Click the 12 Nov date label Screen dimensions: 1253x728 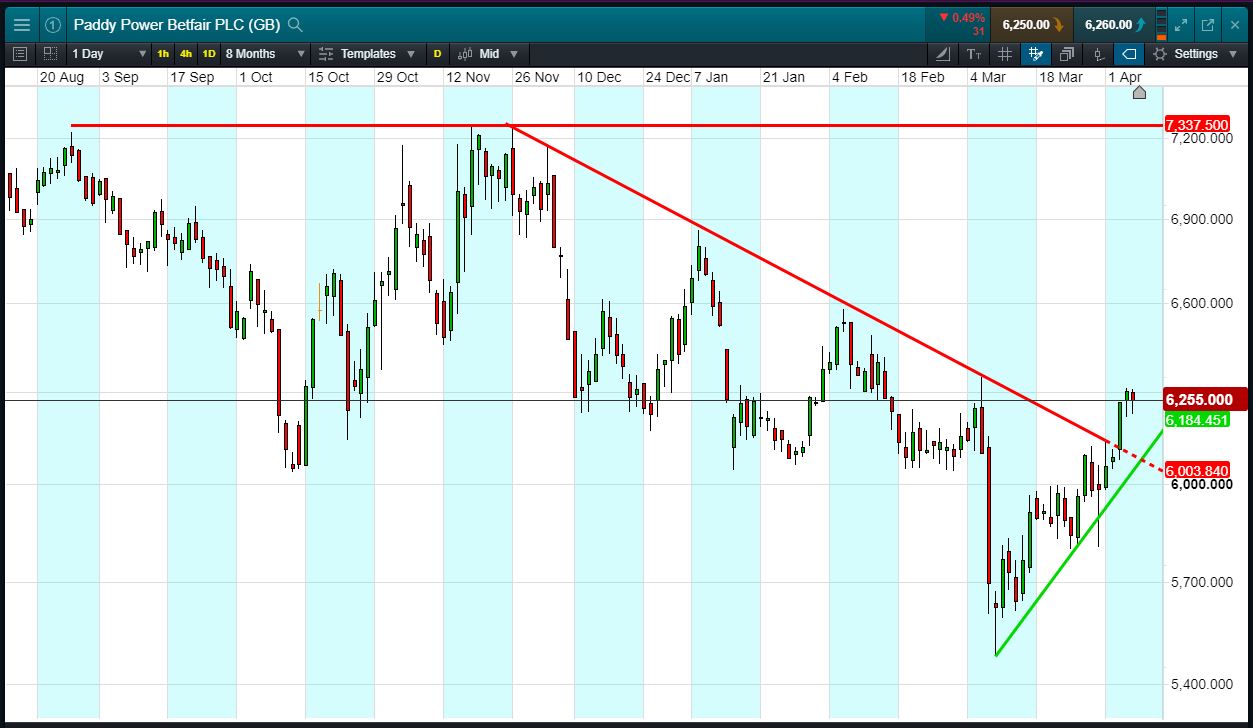(x=468, y=77)
